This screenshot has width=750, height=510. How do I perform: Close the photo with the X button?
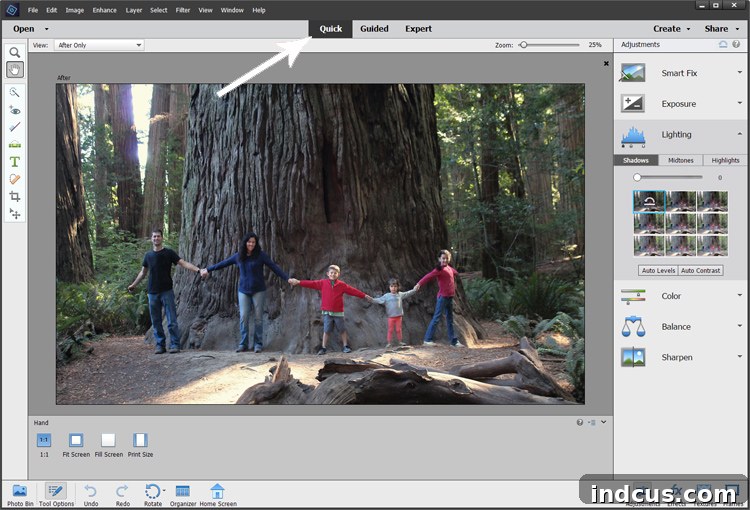point(606,63)
